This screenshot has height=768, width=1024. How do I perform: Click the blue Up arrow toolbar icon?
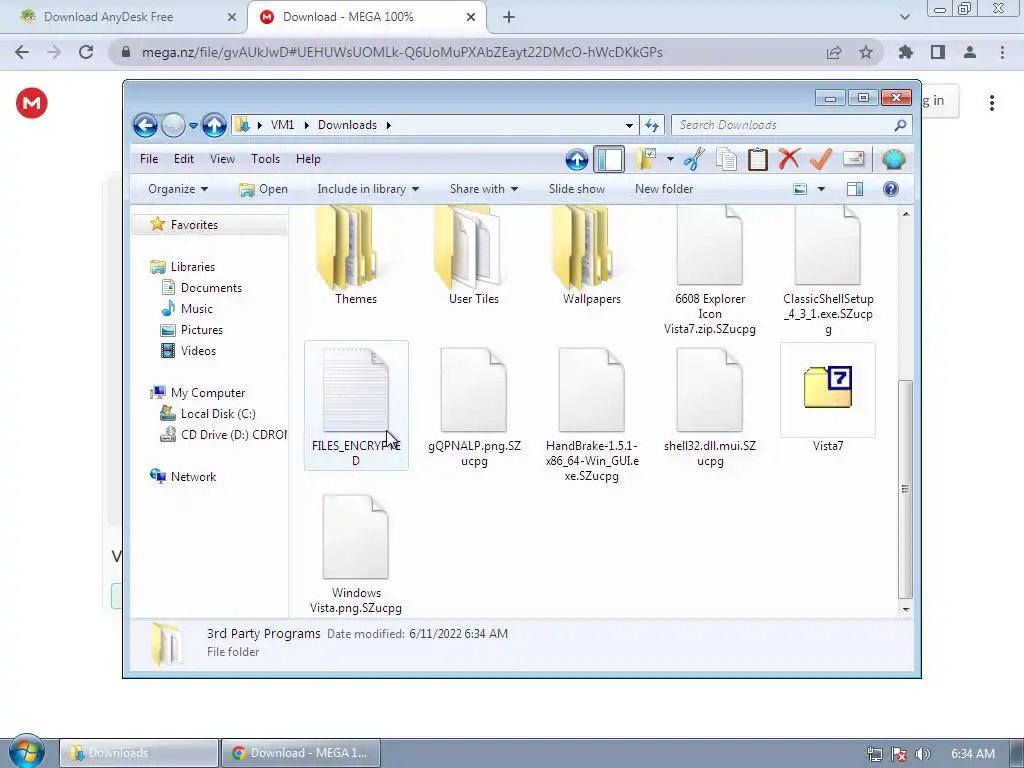pyautogui.click(x=577, y=159)
